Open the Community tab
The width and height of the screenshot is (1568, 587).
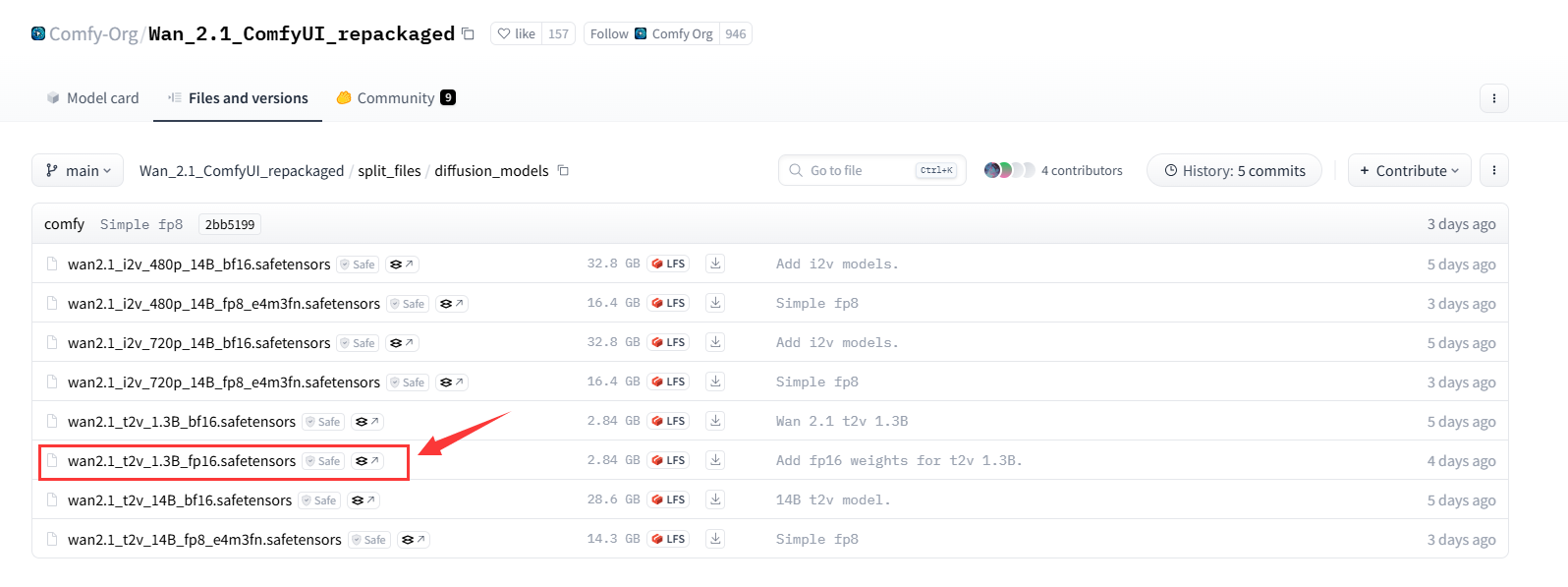(396, 98)
